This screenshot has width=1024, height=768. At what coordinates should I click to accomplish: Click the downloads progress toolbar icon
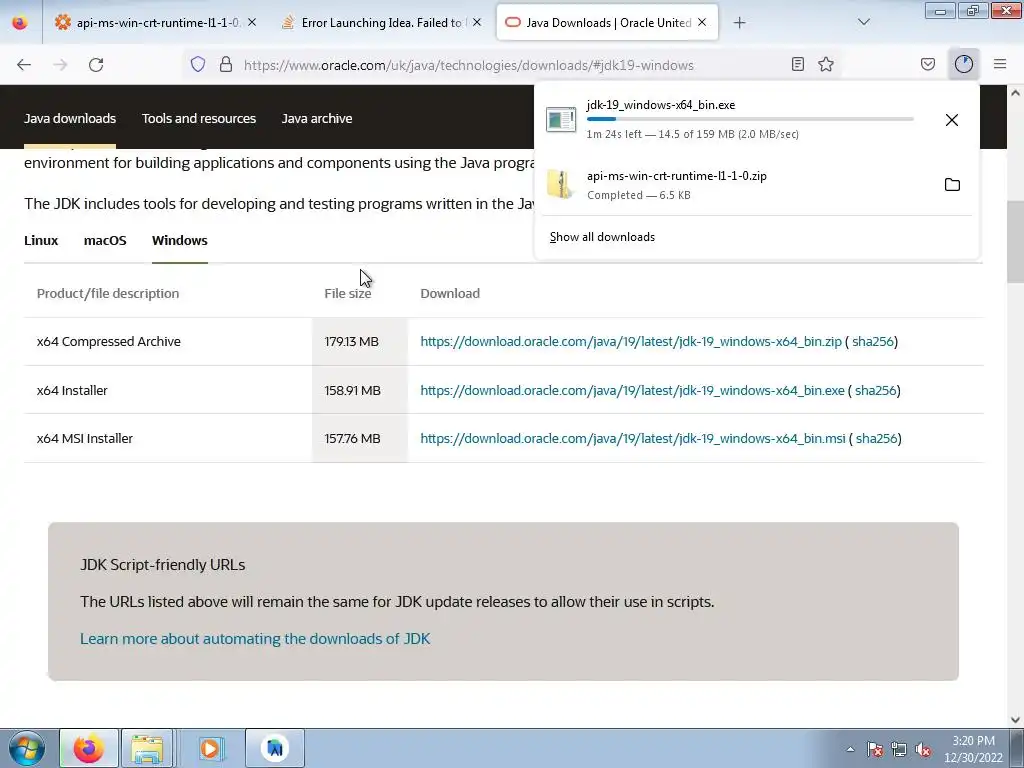964,64
